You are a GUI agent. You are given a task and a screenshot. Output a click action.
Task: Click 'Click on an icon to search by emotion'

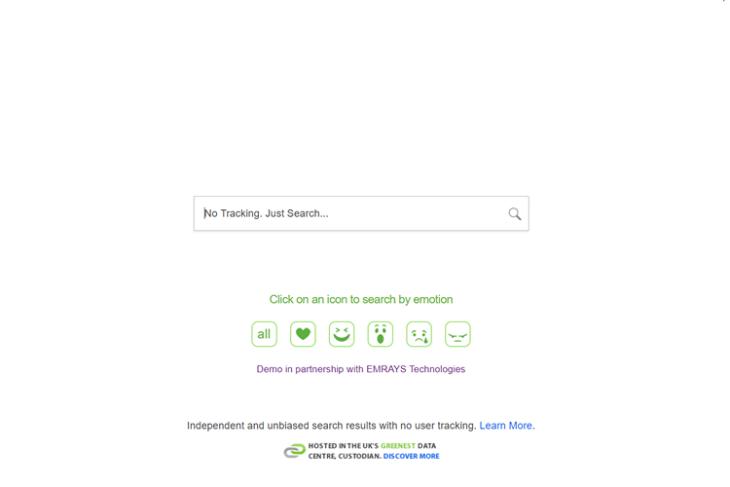tap(361, 299)
